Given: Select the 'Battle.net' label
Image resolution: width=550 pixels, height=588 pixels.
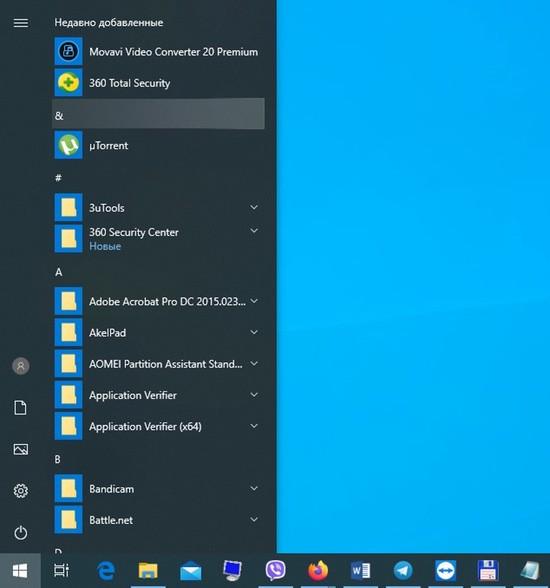Looking at the screenshot, I should (111, 520).
